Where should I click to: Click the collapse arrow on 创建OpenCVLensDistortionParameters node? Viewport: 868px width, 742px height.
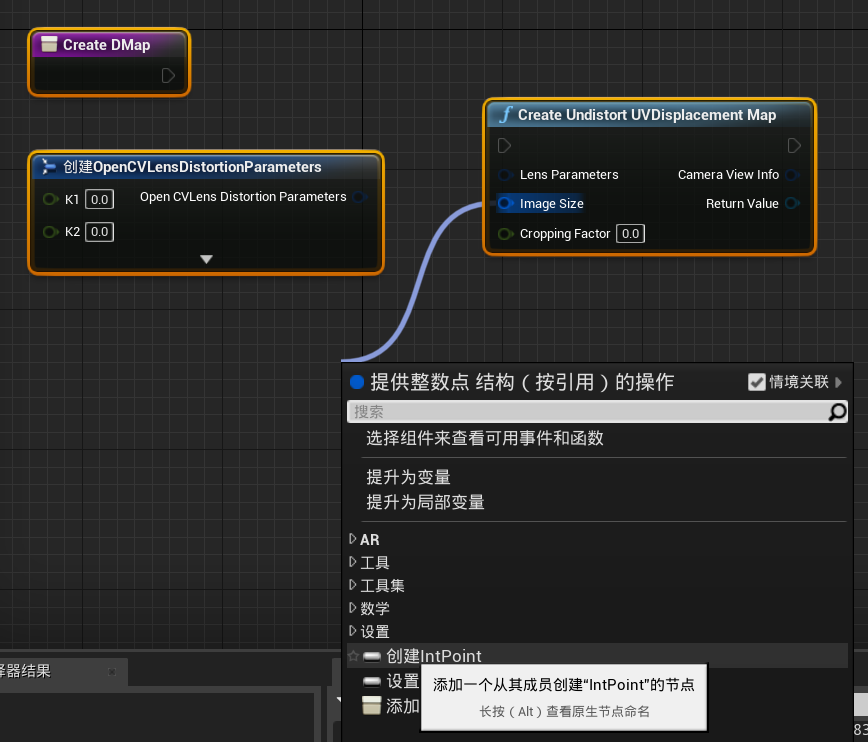pyautogui.click(x=205, y=258)
